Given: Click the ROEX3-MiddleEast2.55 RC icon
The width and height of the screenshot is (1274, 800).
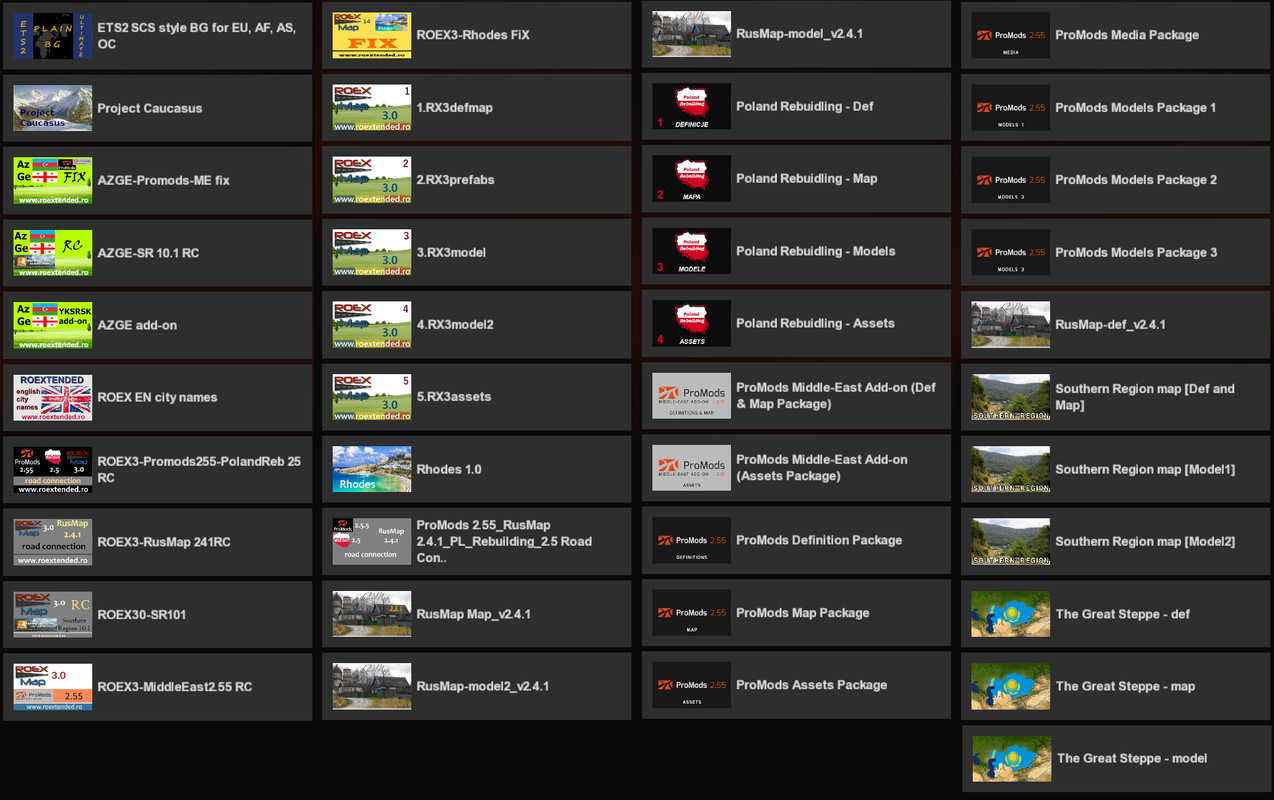Looking at the screenshot, I should 53,687.
